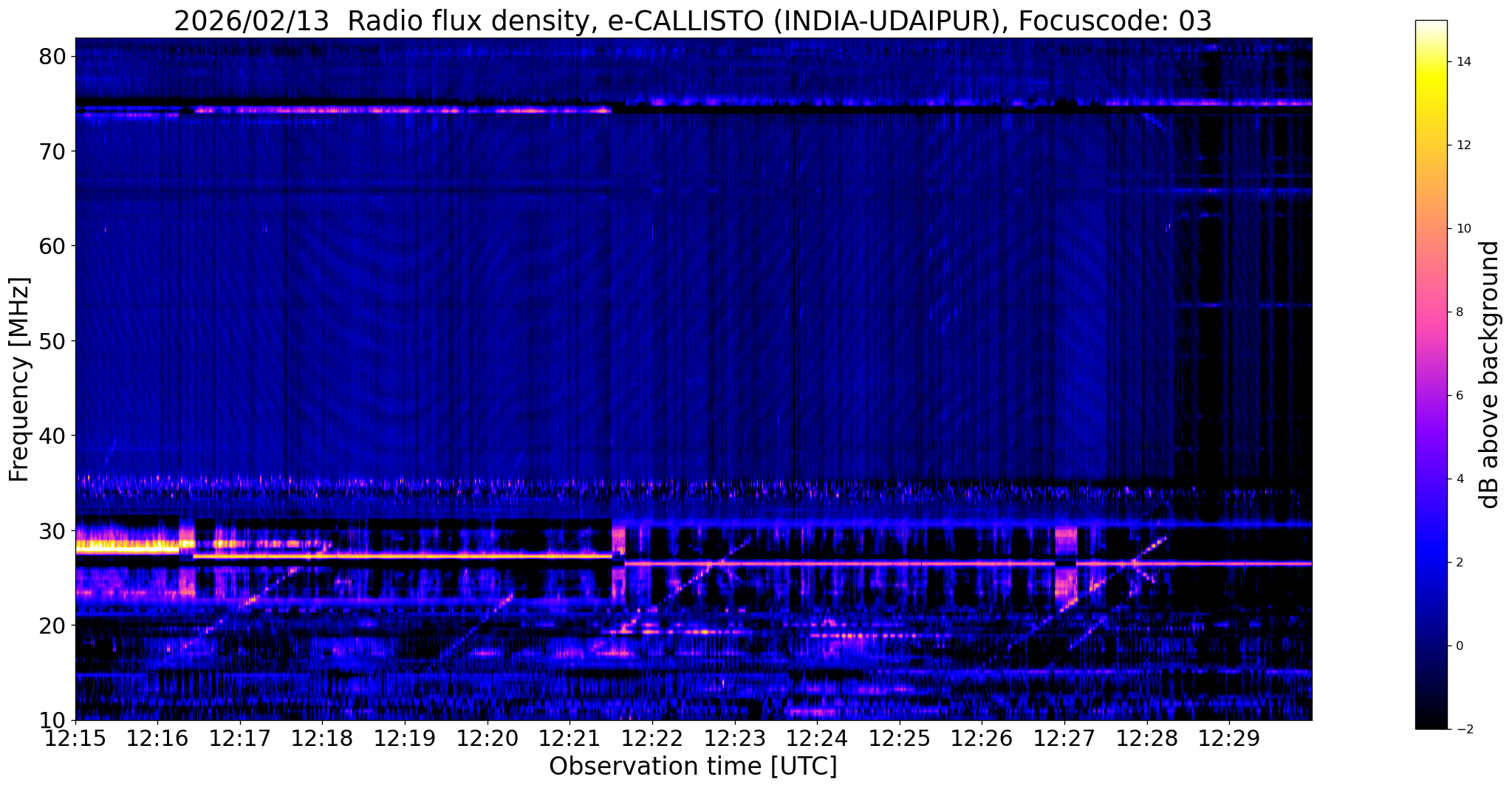Click the 12:22 time tick label
Image resolution: width=1512 pixels, height=788 pixels.
pos(652,739)
